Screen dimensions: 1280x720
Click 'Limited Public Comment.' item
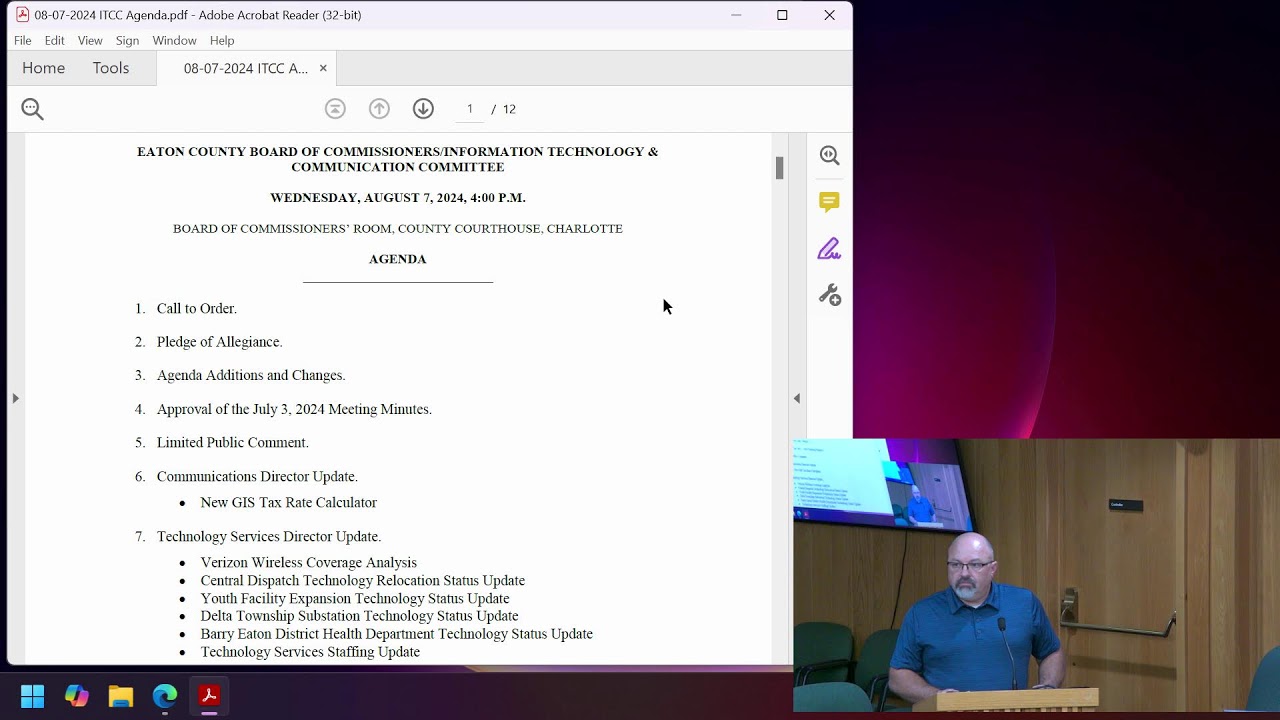click(x=233, y=442)
